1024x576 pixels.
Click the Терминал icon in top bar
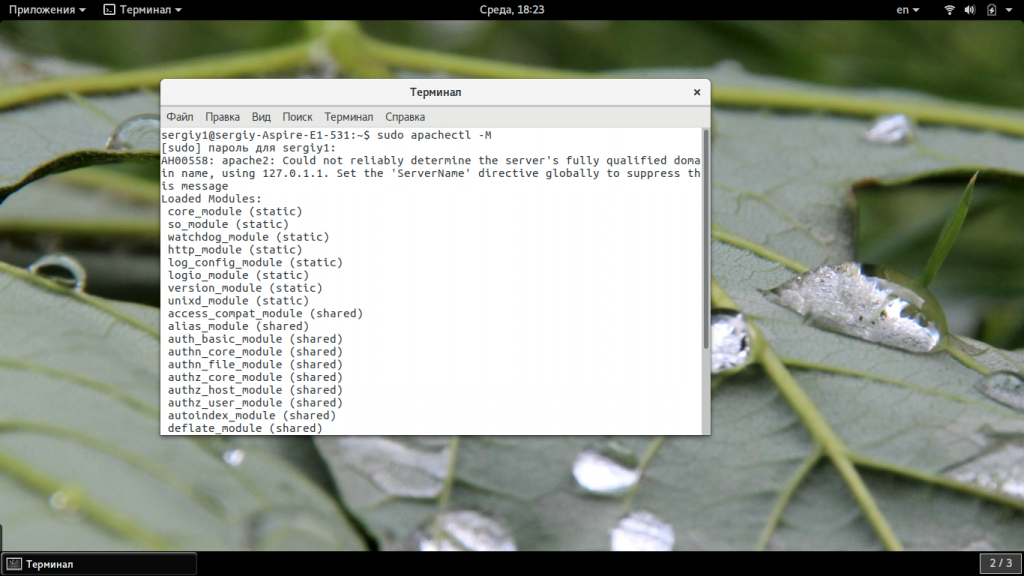click(109, 10)
